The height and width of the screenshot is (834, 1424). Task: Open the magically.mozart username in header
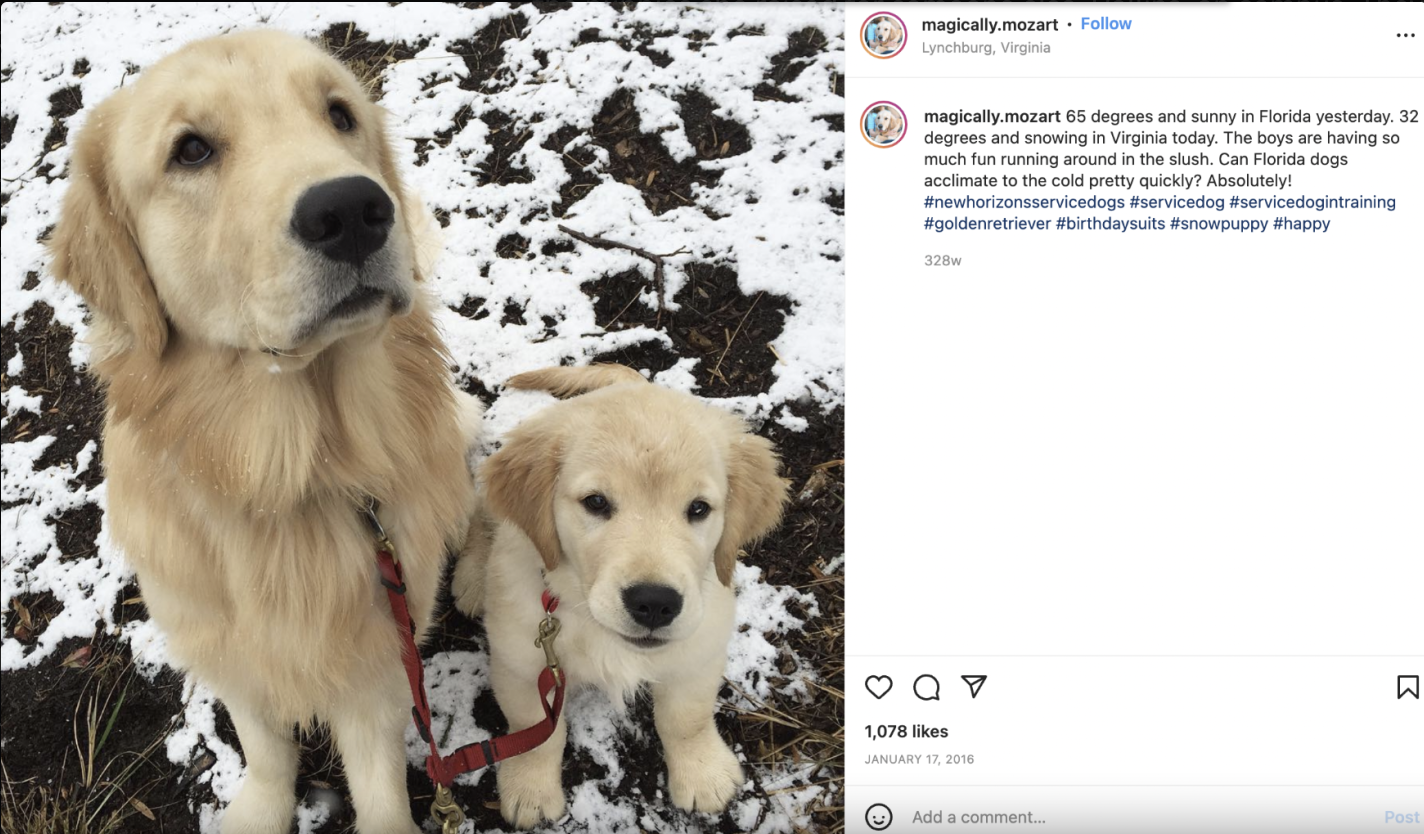click(990, 24)
